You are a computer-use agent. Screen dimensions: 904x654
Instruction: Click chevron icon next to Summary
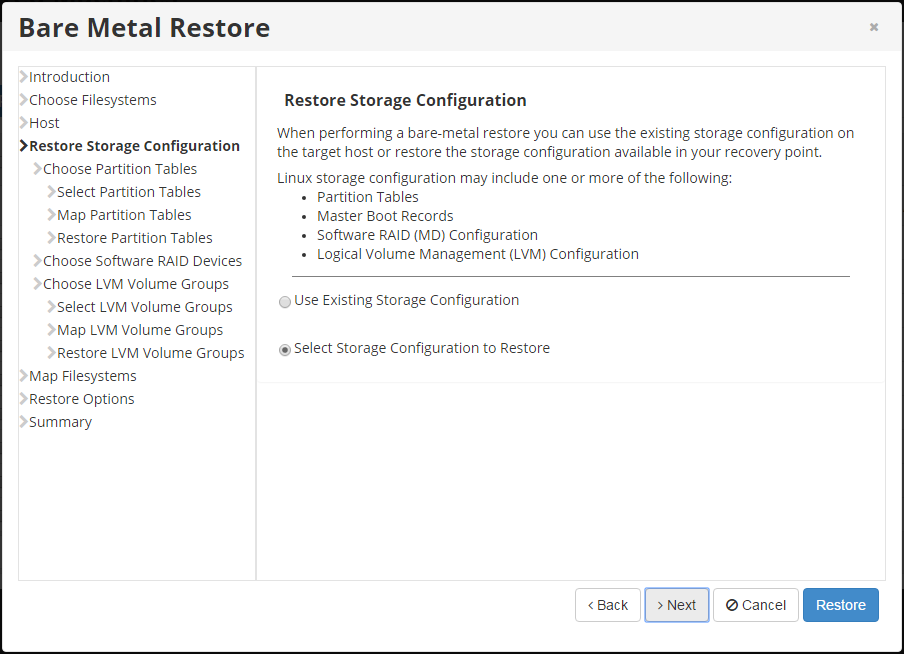coord(24,422)
